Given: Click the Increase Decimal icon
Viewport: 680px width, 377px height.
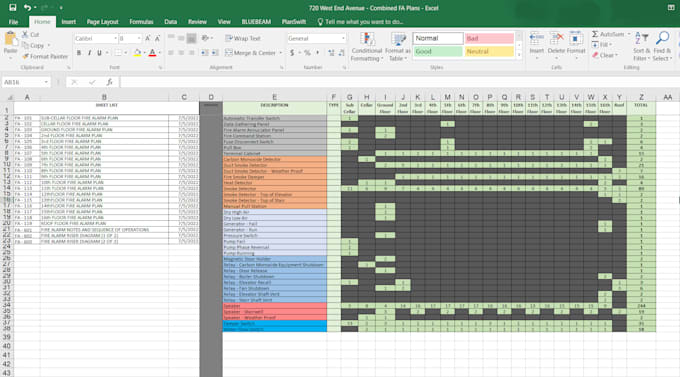Looking at the screenshot, I should (x=331, y=53).
